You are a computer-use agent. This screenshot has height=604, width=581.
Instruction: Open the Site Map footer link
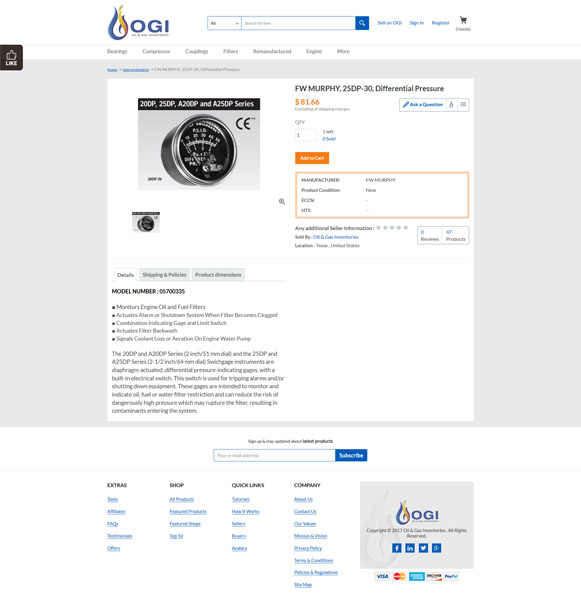pos(303,585)
